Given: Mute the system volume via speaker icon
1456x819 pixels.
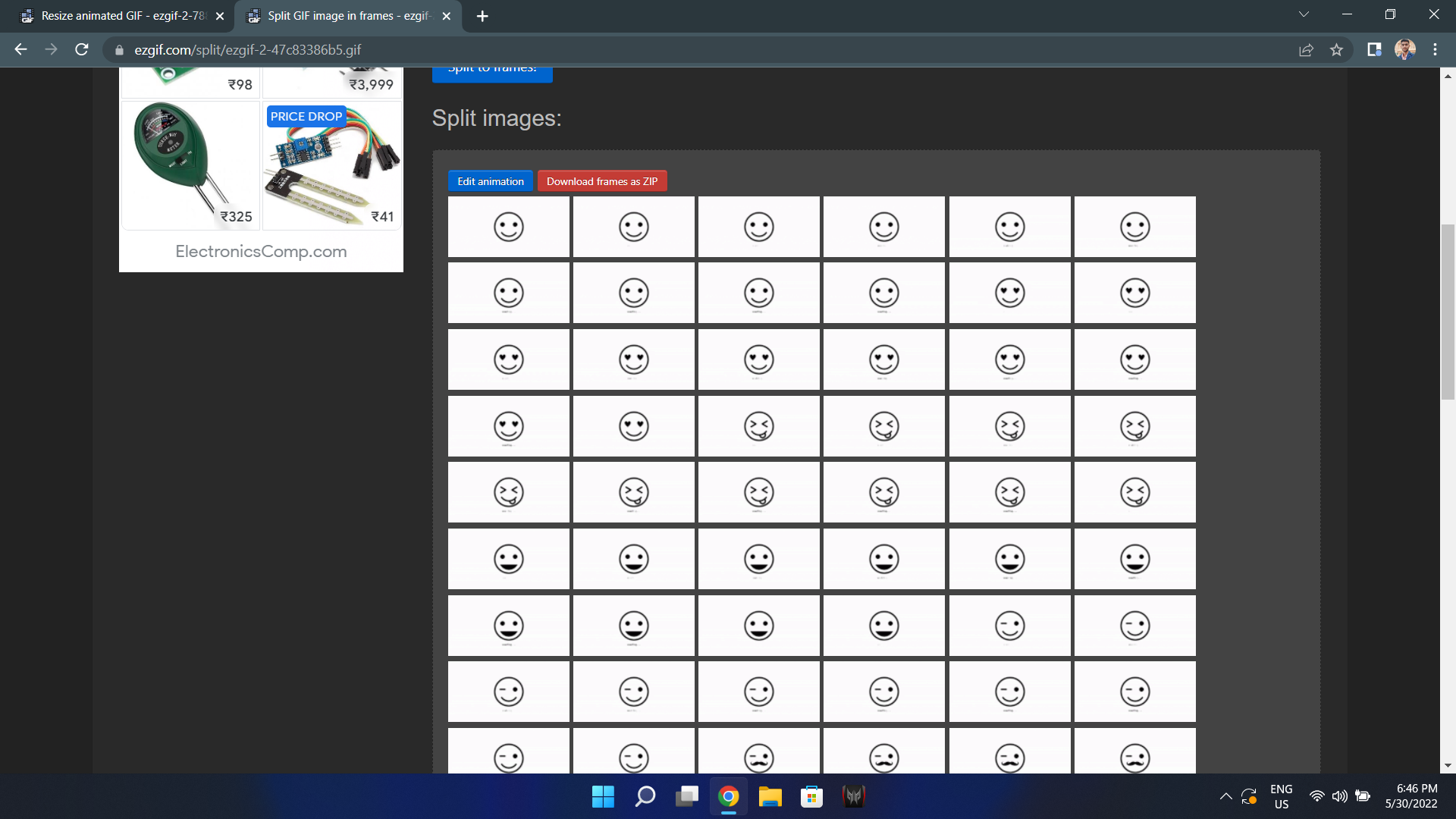Looking at the screenshot, I should point(1339,796).
